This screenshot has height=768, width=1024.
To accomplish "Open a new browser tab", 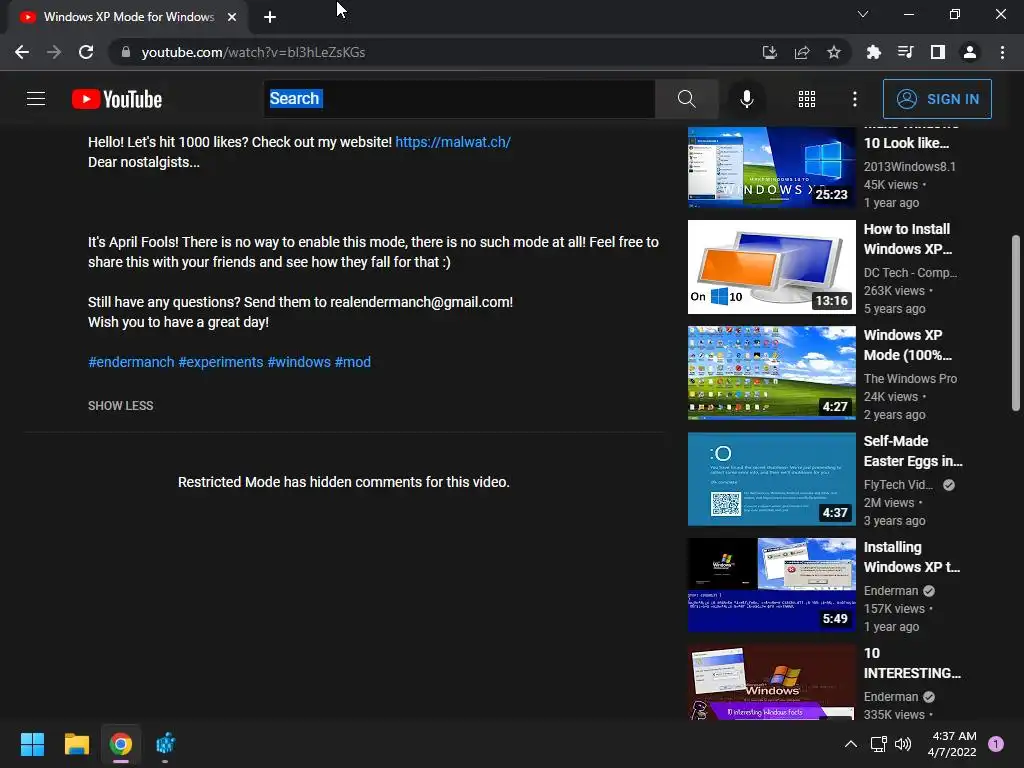I will point(270,17).
